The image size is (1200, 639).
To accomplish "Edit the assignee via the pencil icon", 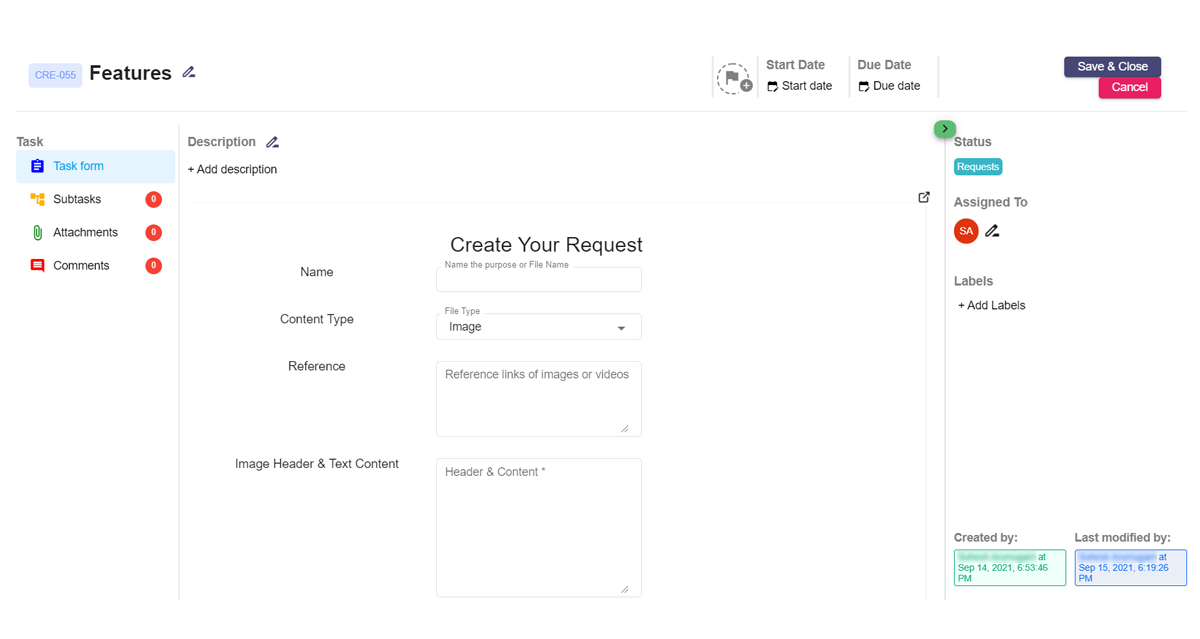I will [x=991, y=230].
